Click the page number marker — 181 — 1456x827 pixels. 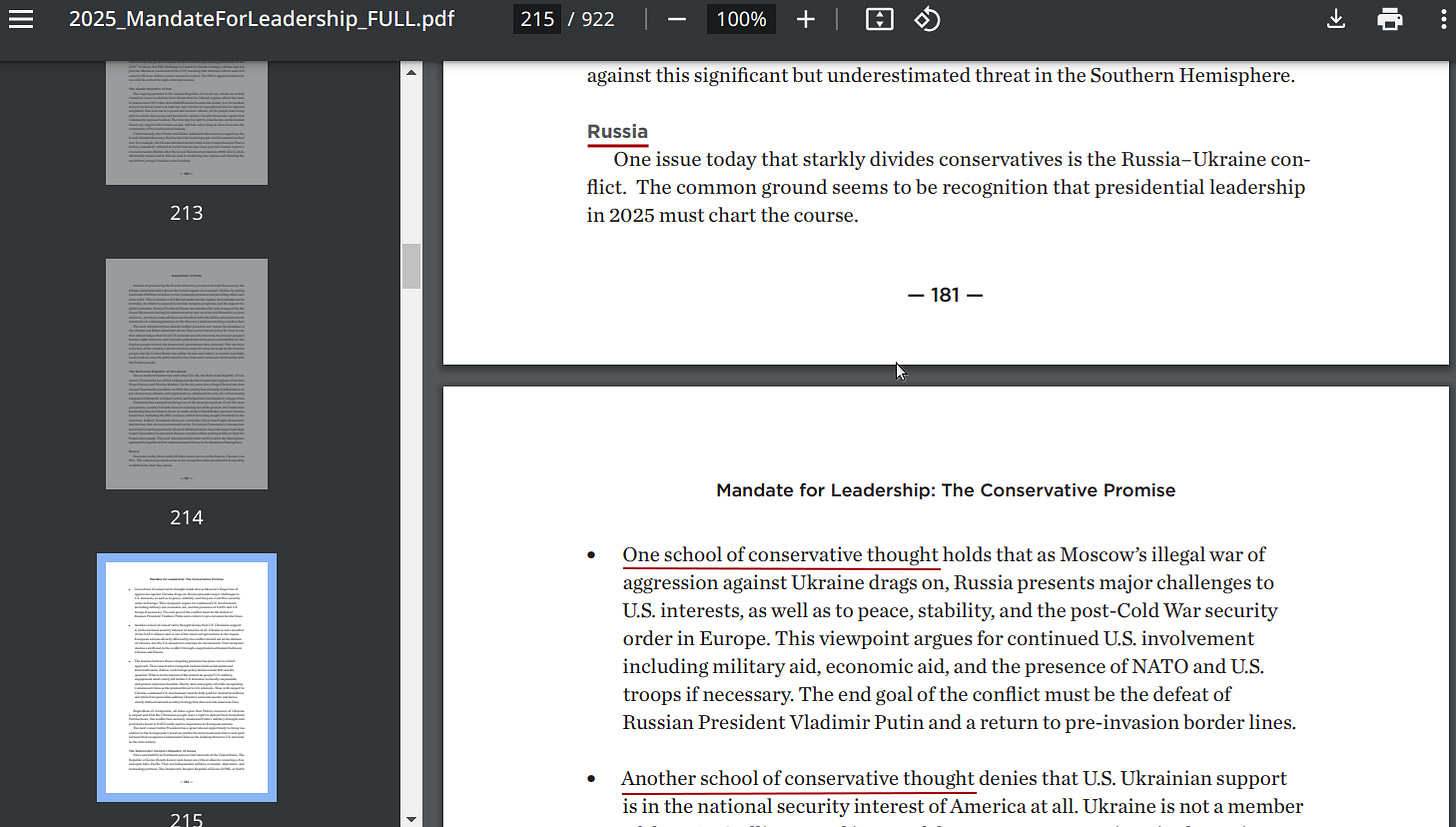(945, 295)
